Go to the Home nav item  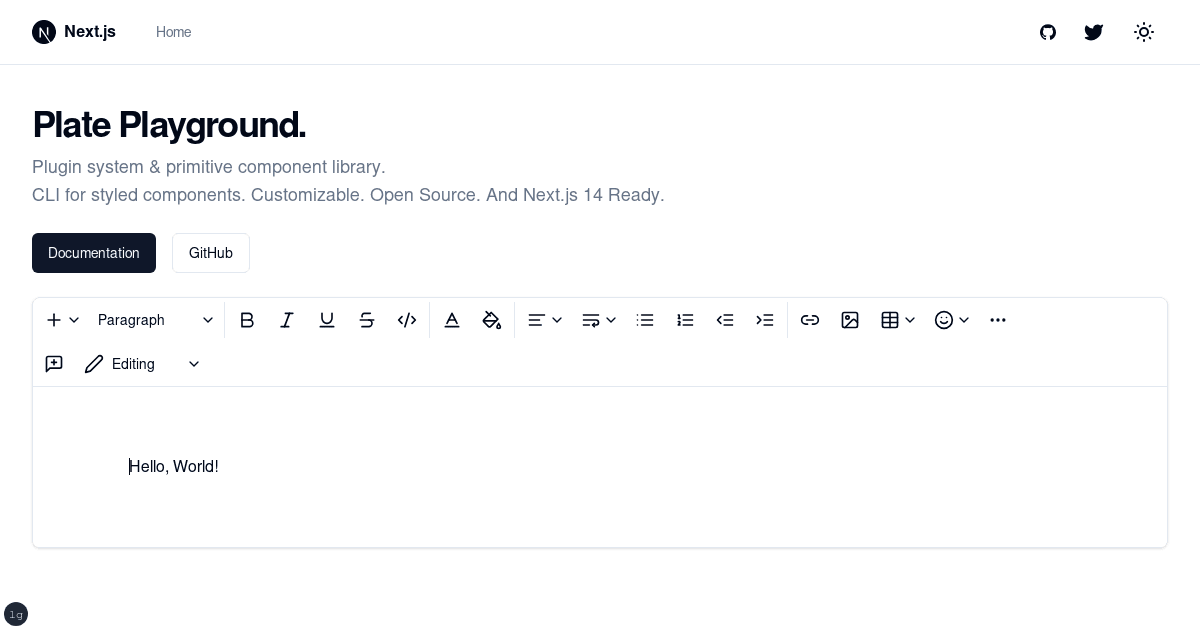tap(173, 32)
